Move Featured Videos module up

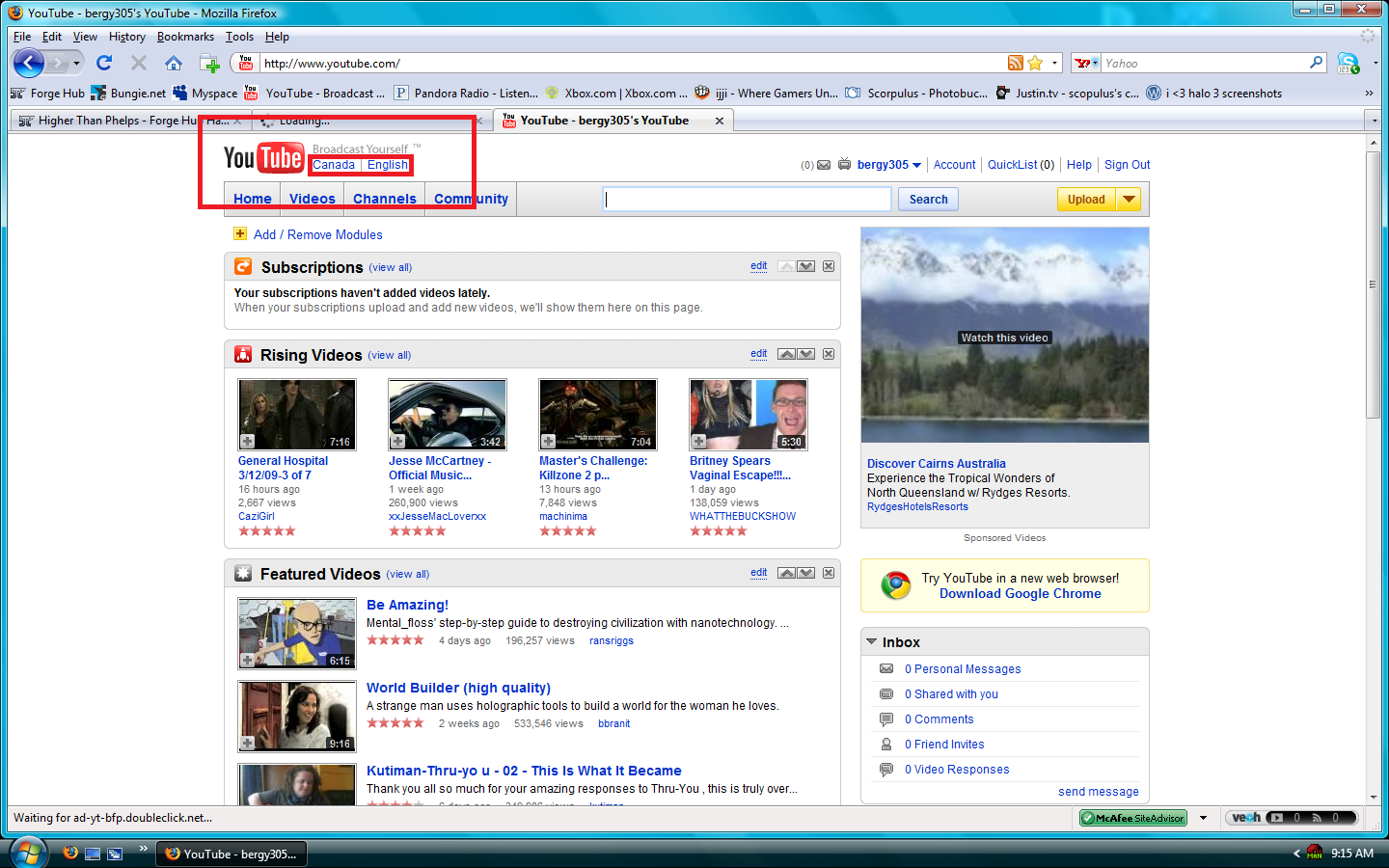tap(787, 573)
